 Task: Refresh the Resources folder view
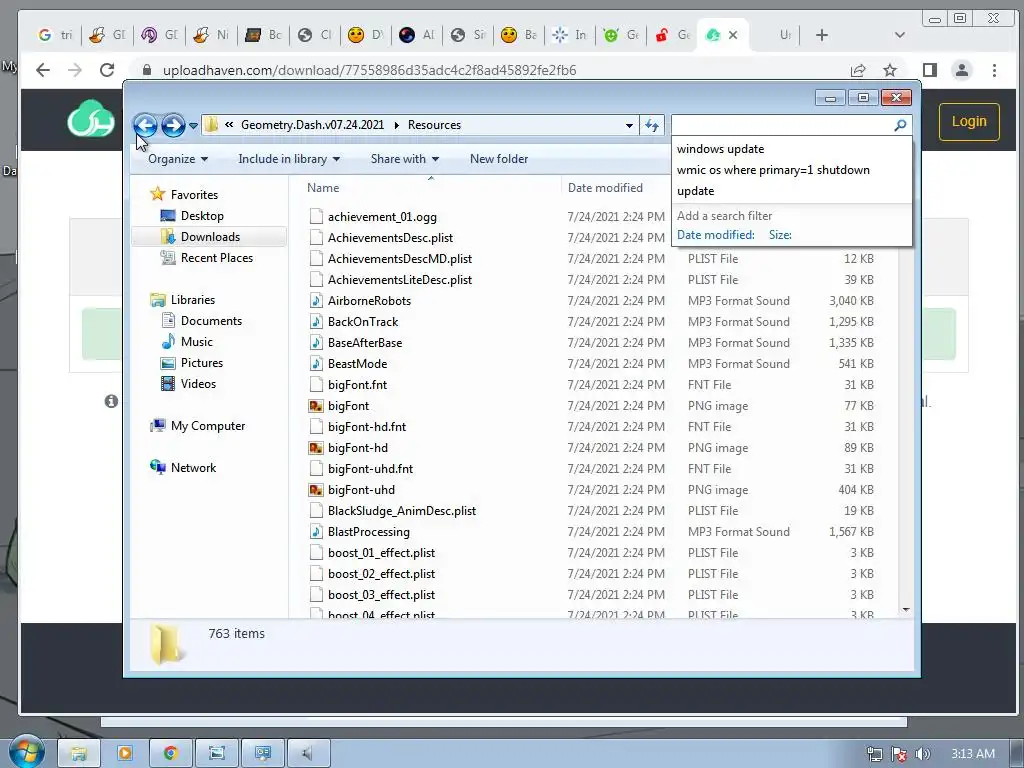click(x=652, y=125)
